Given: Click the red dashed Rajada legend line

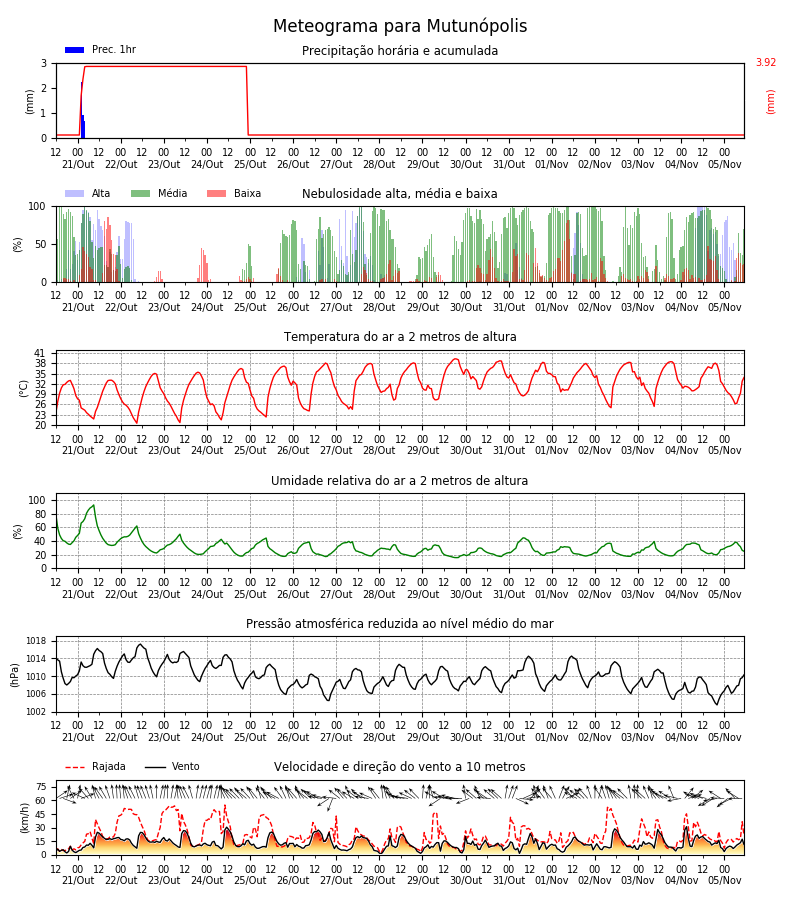Looking at the screenshot, I should coord(75,767).
